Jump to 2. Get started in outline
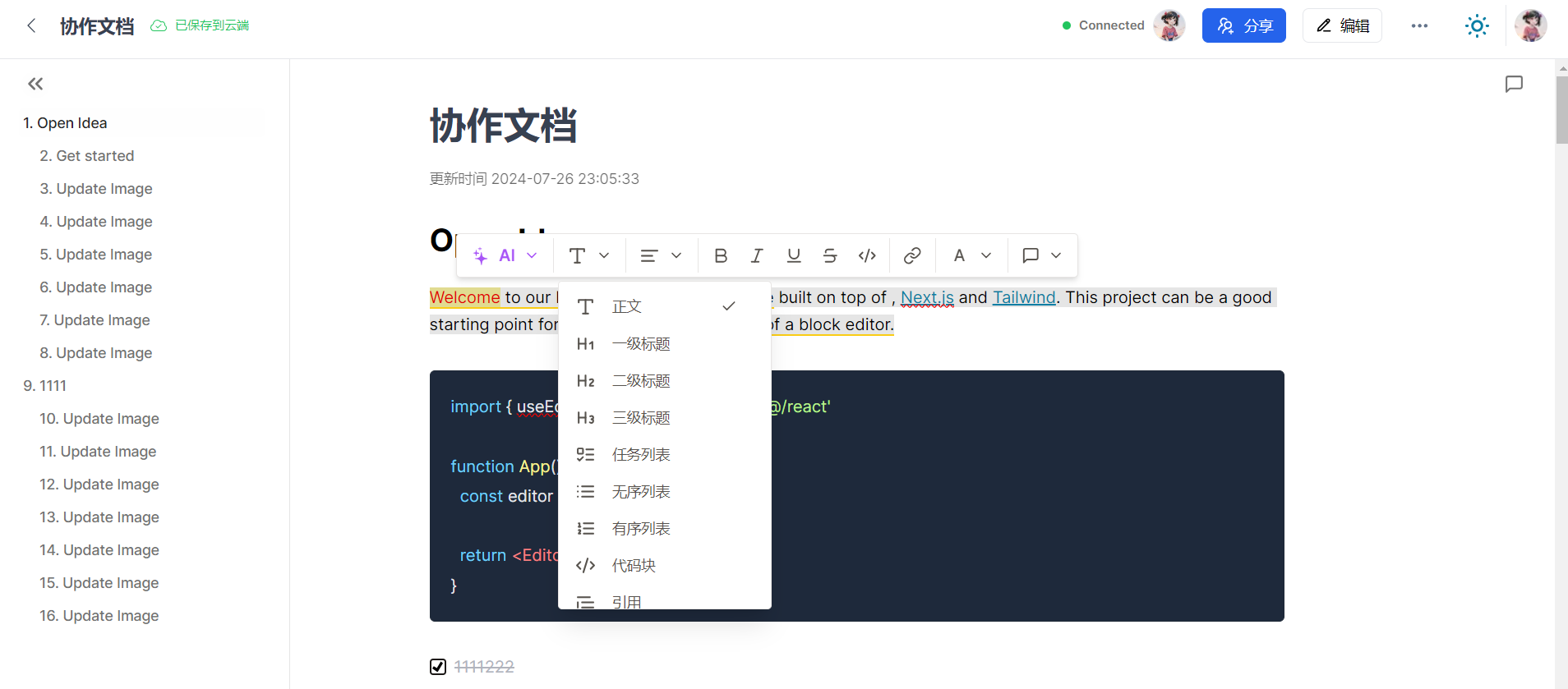Image resolution: width=1568 pixels, height=689 pixels. (x=87, y=156)
